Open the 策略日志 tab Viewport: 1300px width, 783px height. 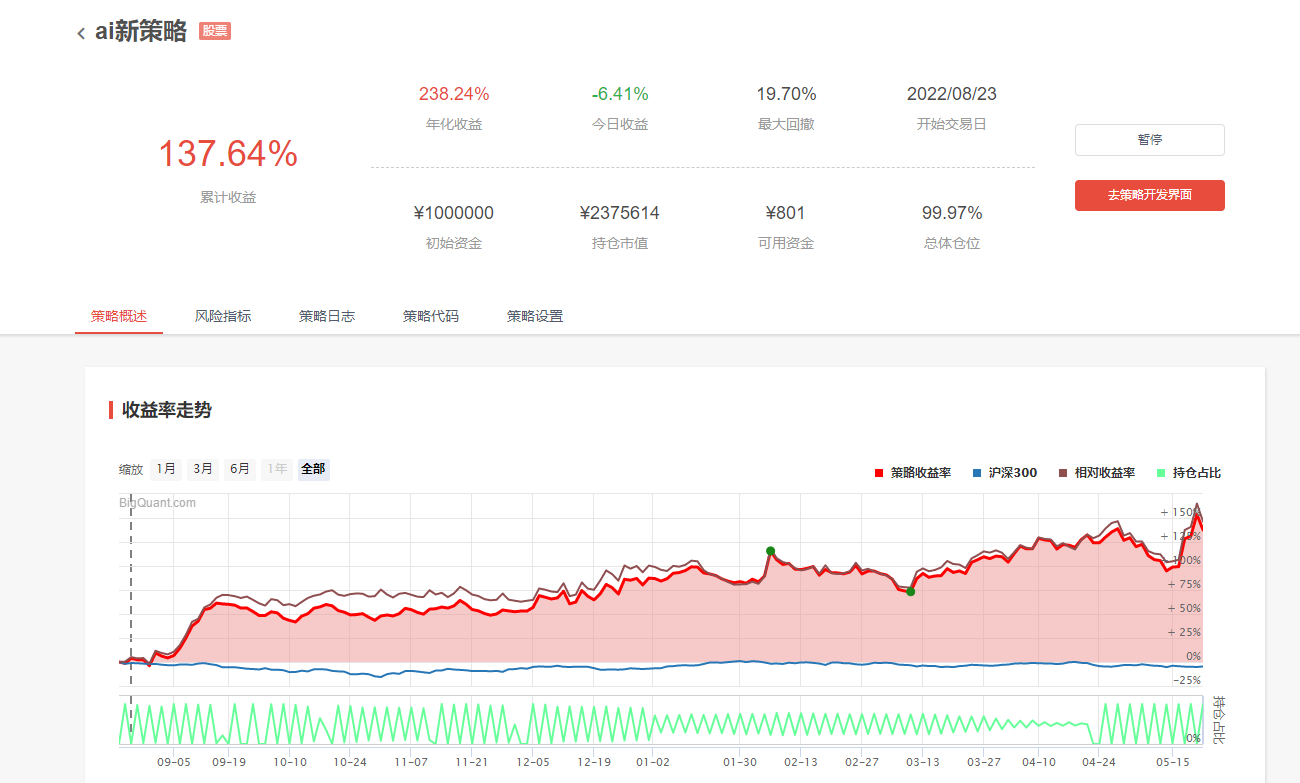[x=327, y=316]
